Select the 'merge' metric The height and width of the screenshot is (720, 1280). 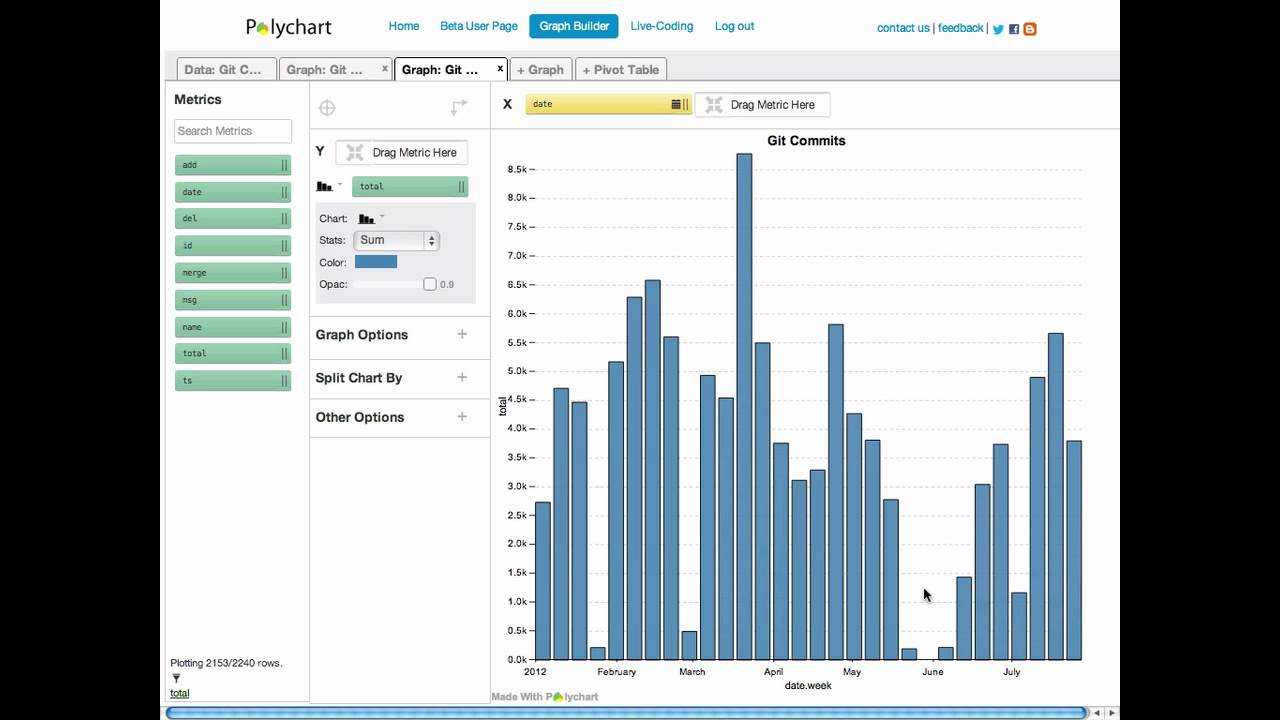pos(233,272)
